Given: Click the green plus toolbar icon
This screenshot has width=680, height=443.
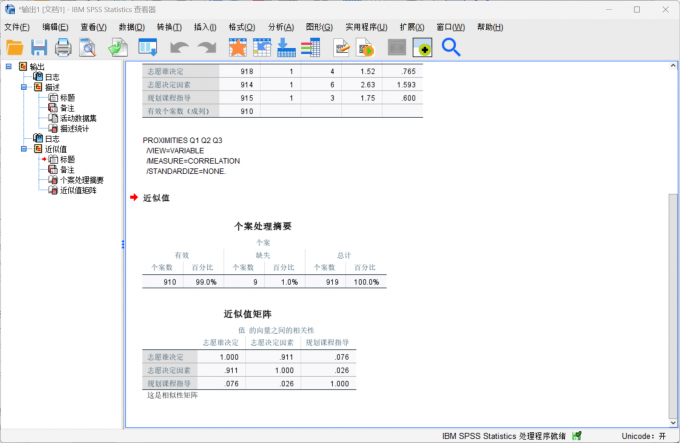Looking at the screenshot, I should [x=422, y=47].
